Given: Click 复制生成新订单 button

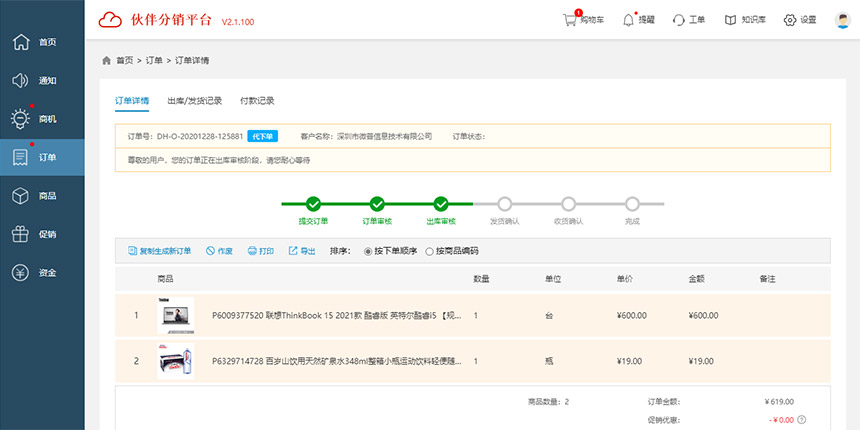Looking at the screenshot, I should [x=160, y=251].
